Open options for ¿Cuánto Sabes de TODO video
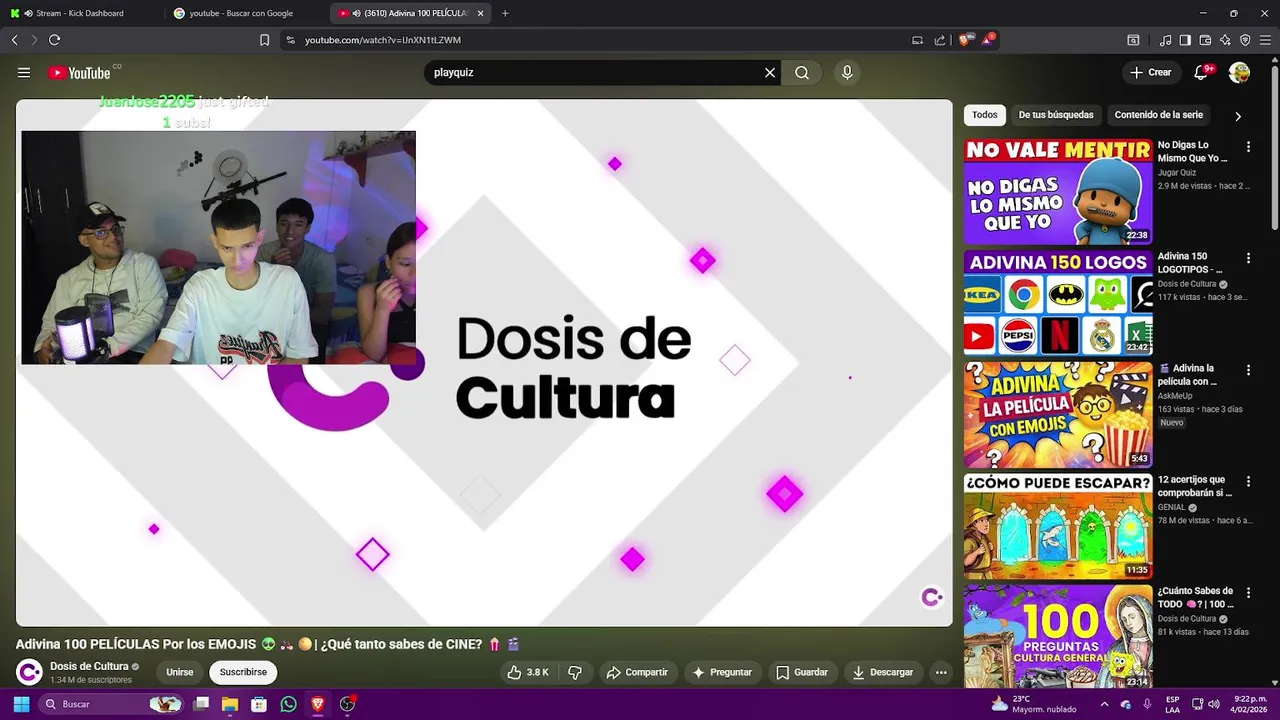The image size is (1280, 720). (1248, 593)
